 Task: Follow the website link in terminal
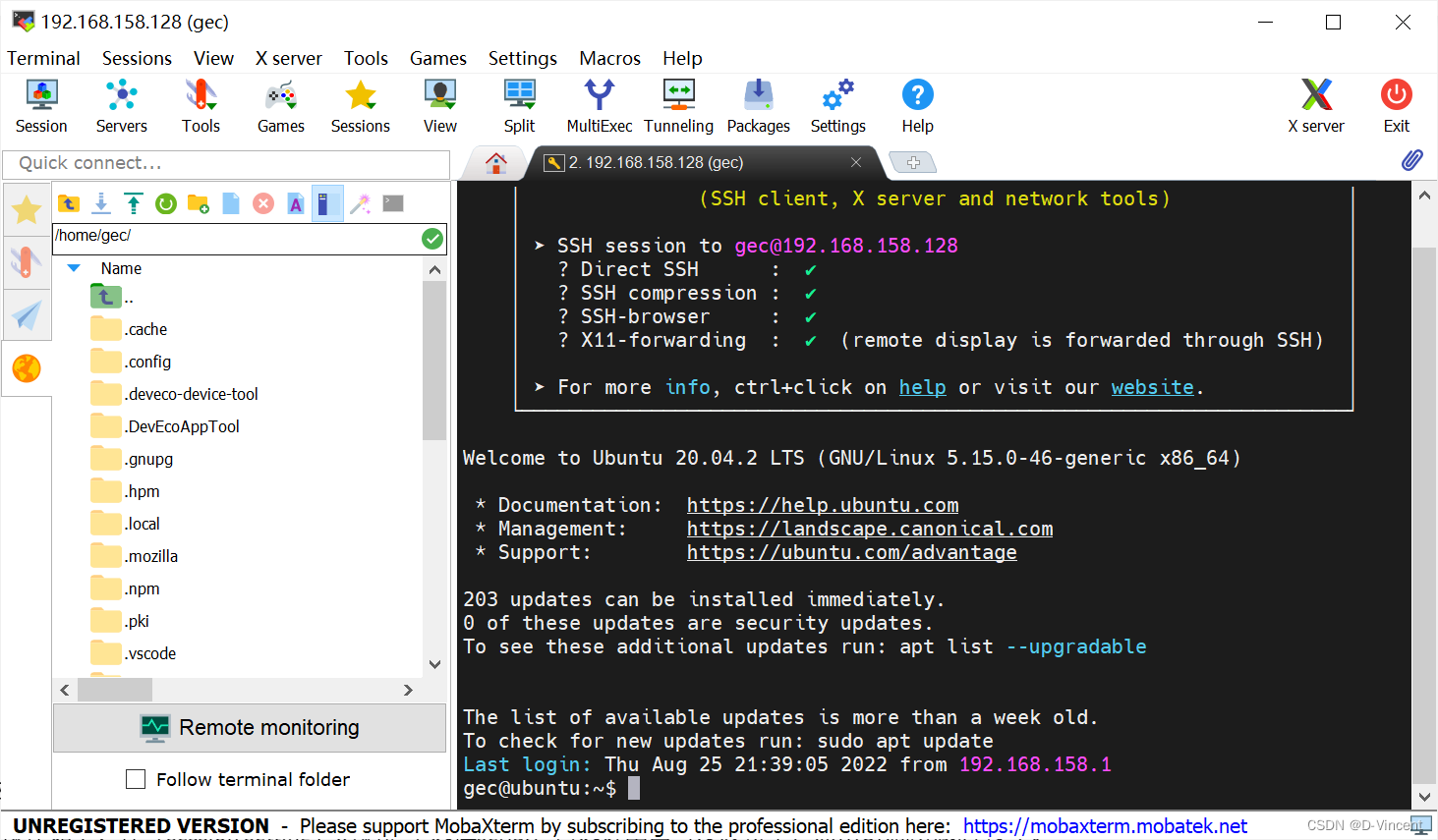(x=1153, y=387)
